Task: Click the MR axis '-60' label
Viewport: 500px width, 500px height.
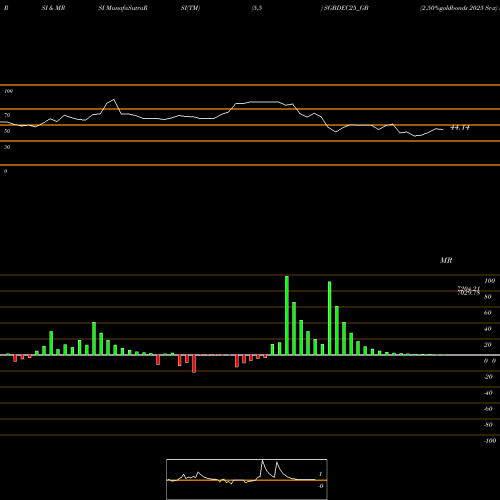Action: tap(488, 409)
